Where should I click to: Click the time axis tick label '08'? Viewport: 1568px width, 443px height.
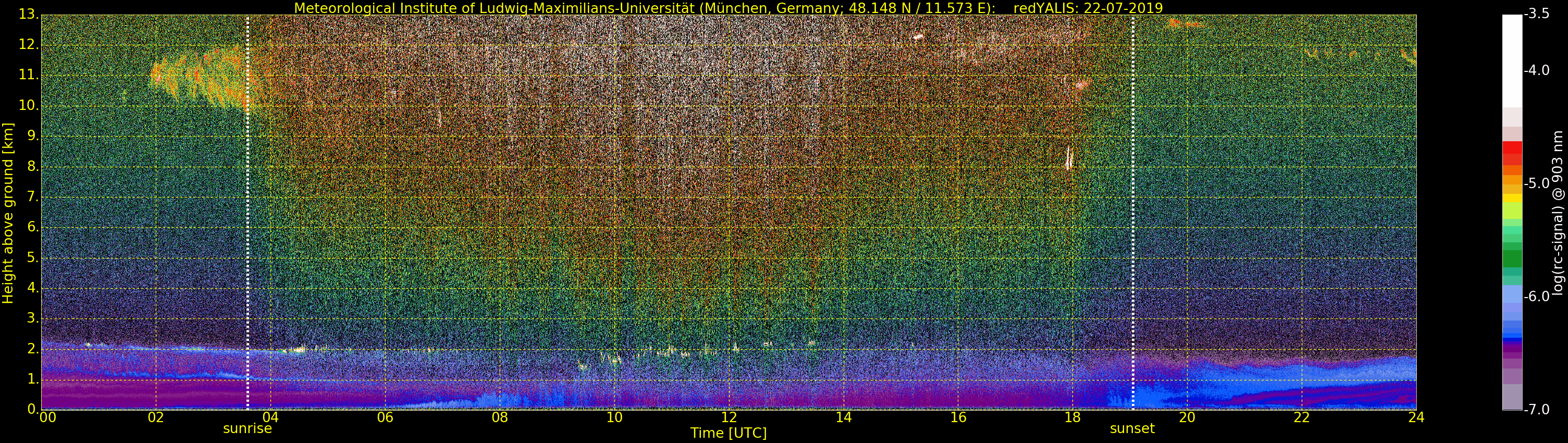point(500,417)
